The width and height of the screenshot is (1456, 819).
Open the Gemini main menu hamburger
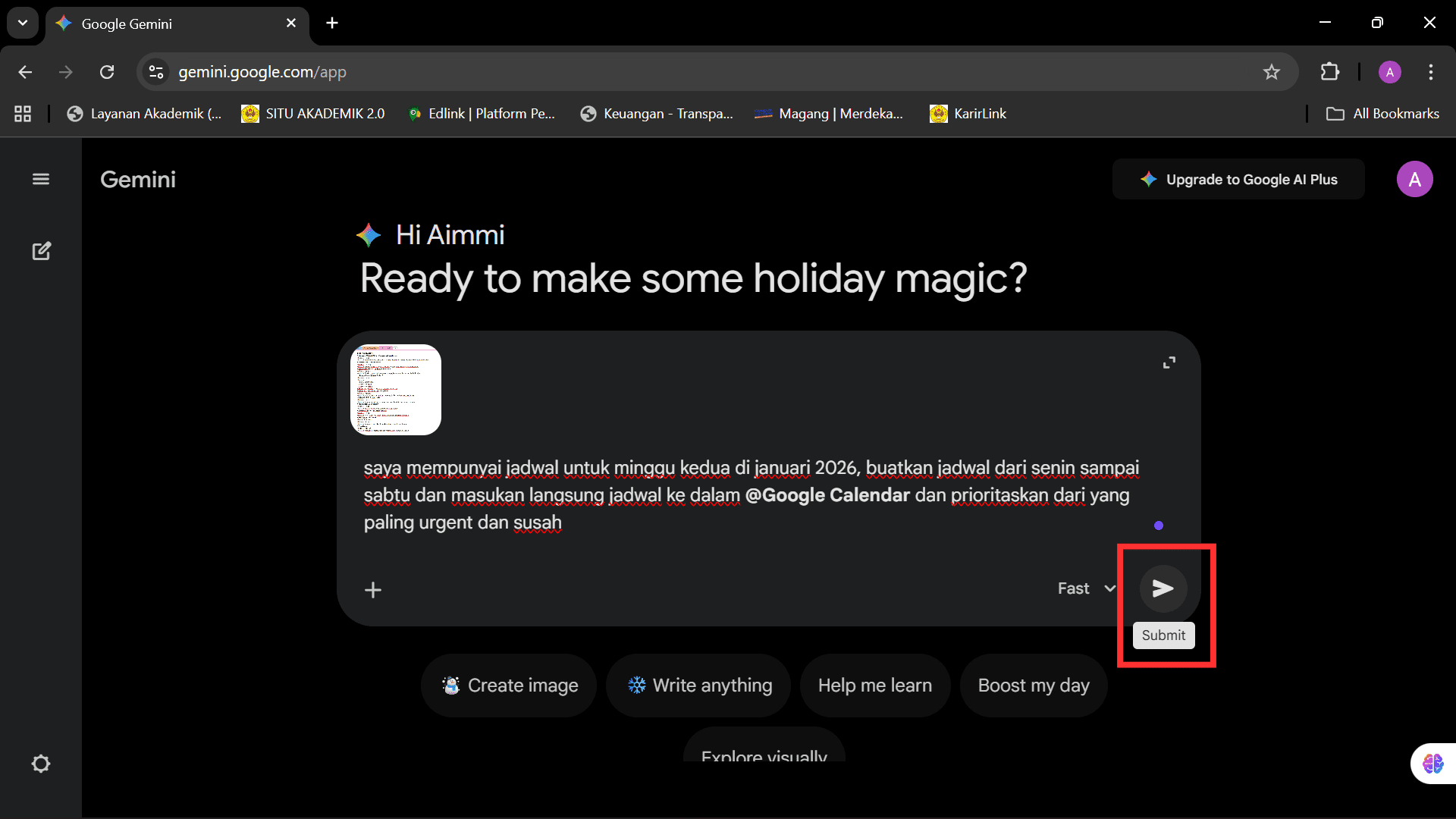41,179
